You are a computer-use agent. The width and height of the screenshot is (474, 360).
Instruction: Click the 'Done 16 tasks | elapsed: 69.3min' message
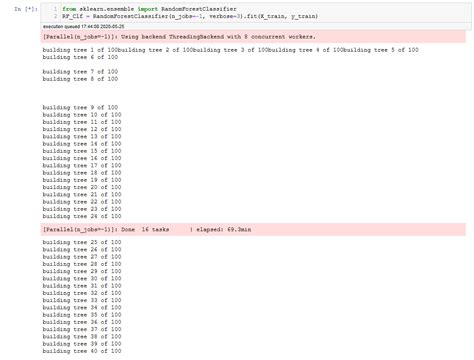[147, 230]
